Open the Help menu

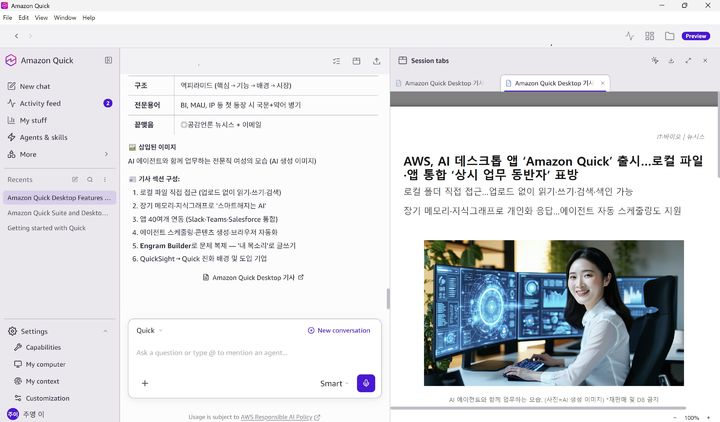coord(89,17)
